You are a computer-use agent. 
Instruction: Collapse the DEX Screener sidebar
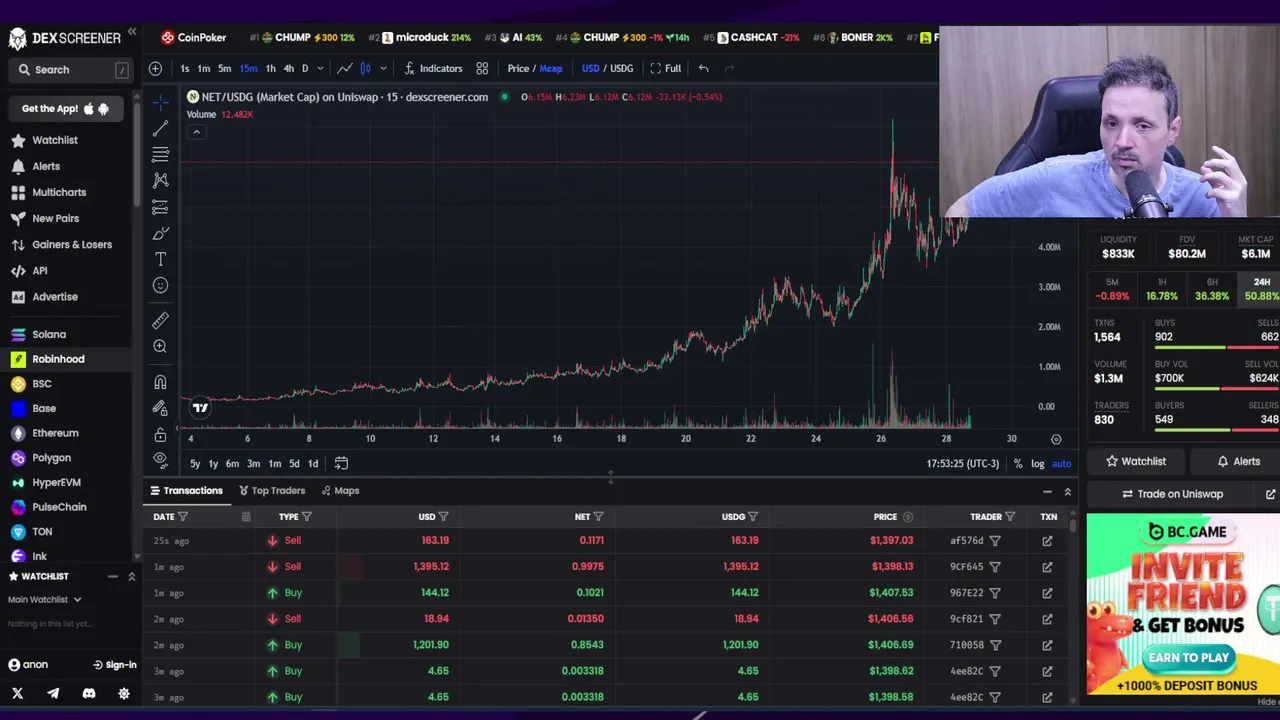[x=131, y=33]
